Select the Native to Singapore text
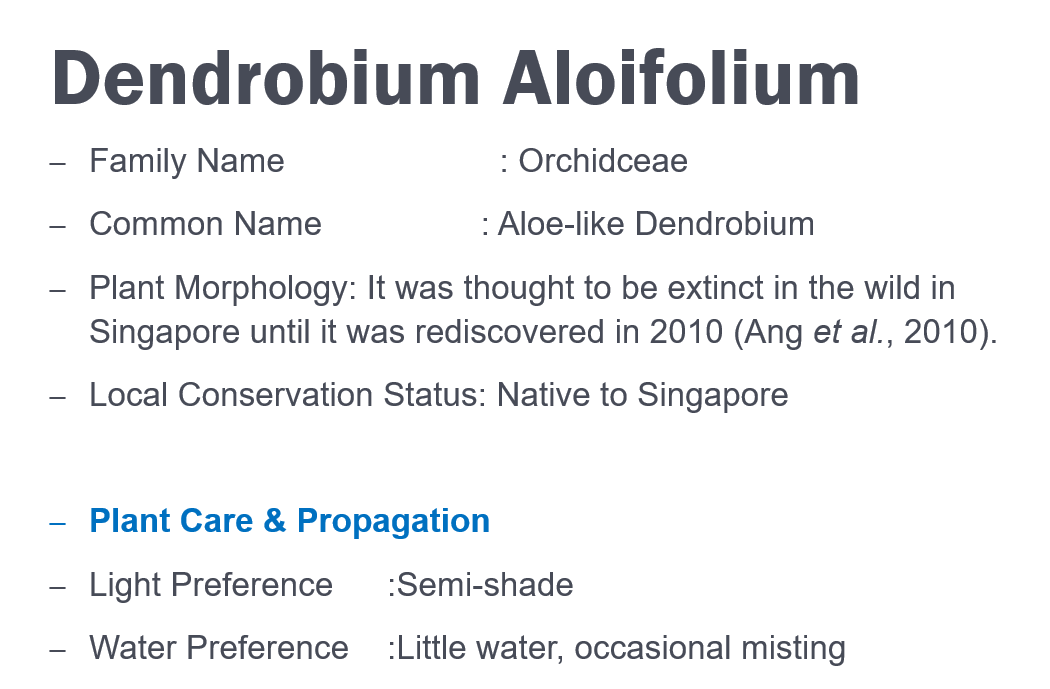The width and height of the screenshot is (1050, 689). click(642, 395)
